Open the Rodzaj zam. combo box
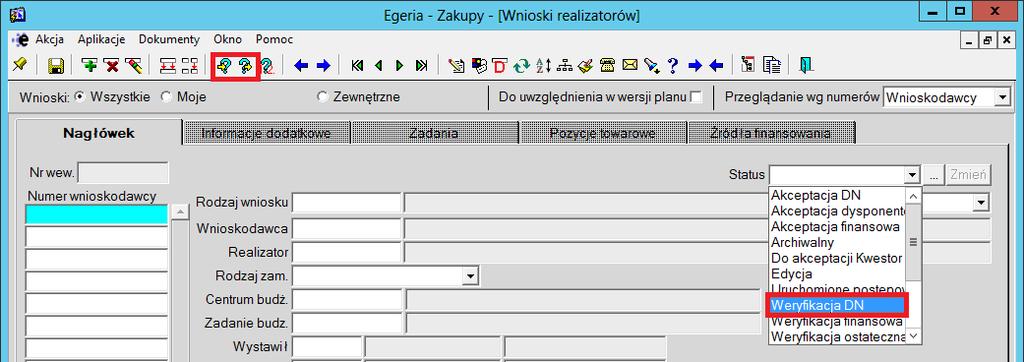Viewport: 1024px width, 362px height. tap(386, 276)
